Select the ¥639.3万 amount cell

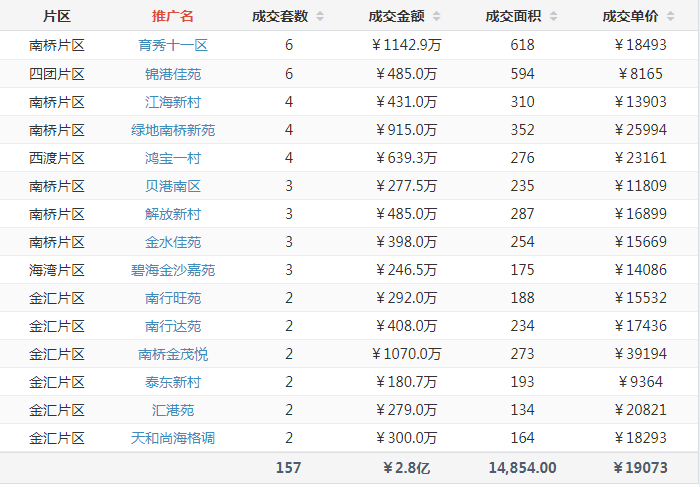tap(406, 158)
